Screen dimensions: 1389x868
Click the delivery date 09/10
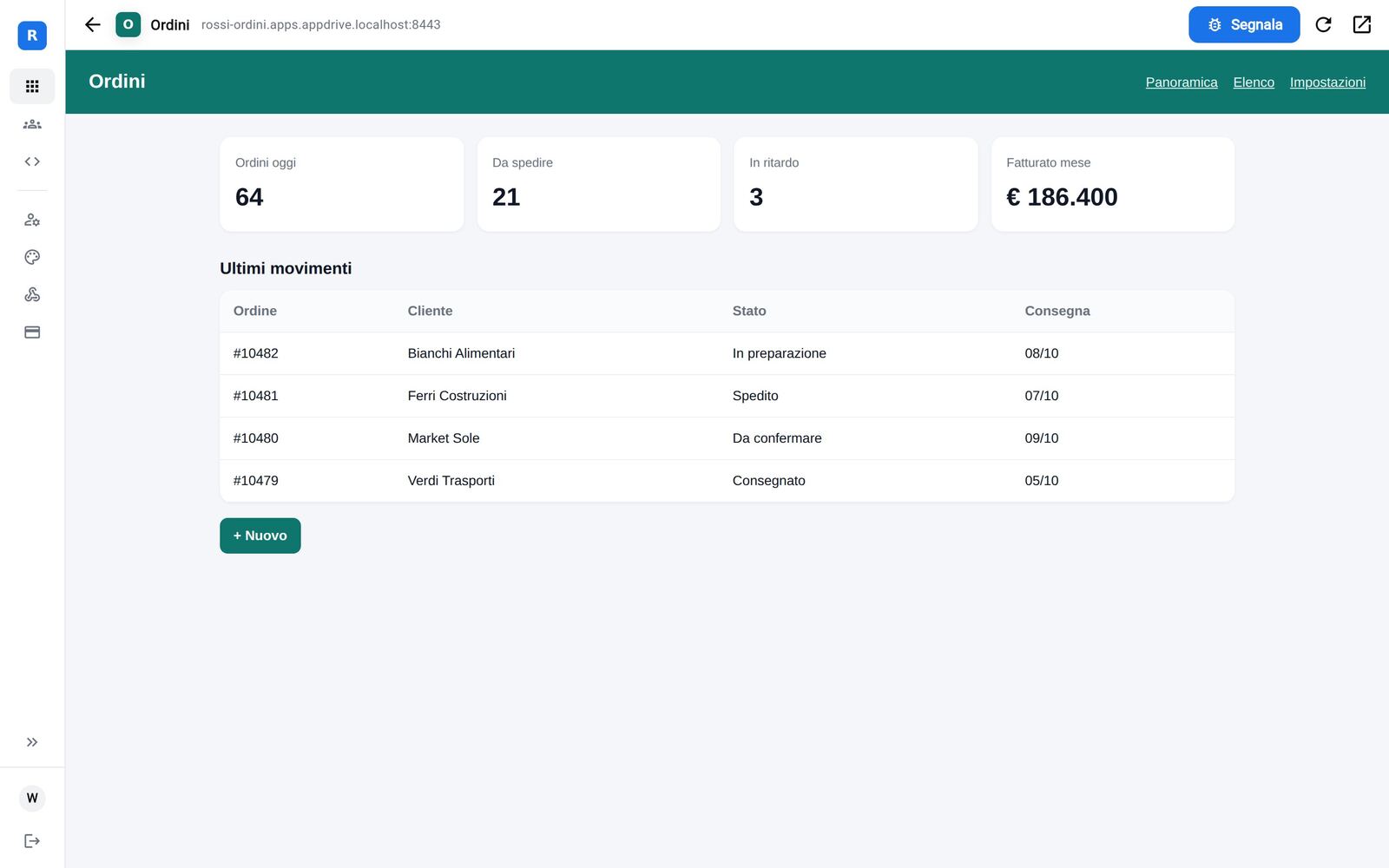[x=1042, y=438]
